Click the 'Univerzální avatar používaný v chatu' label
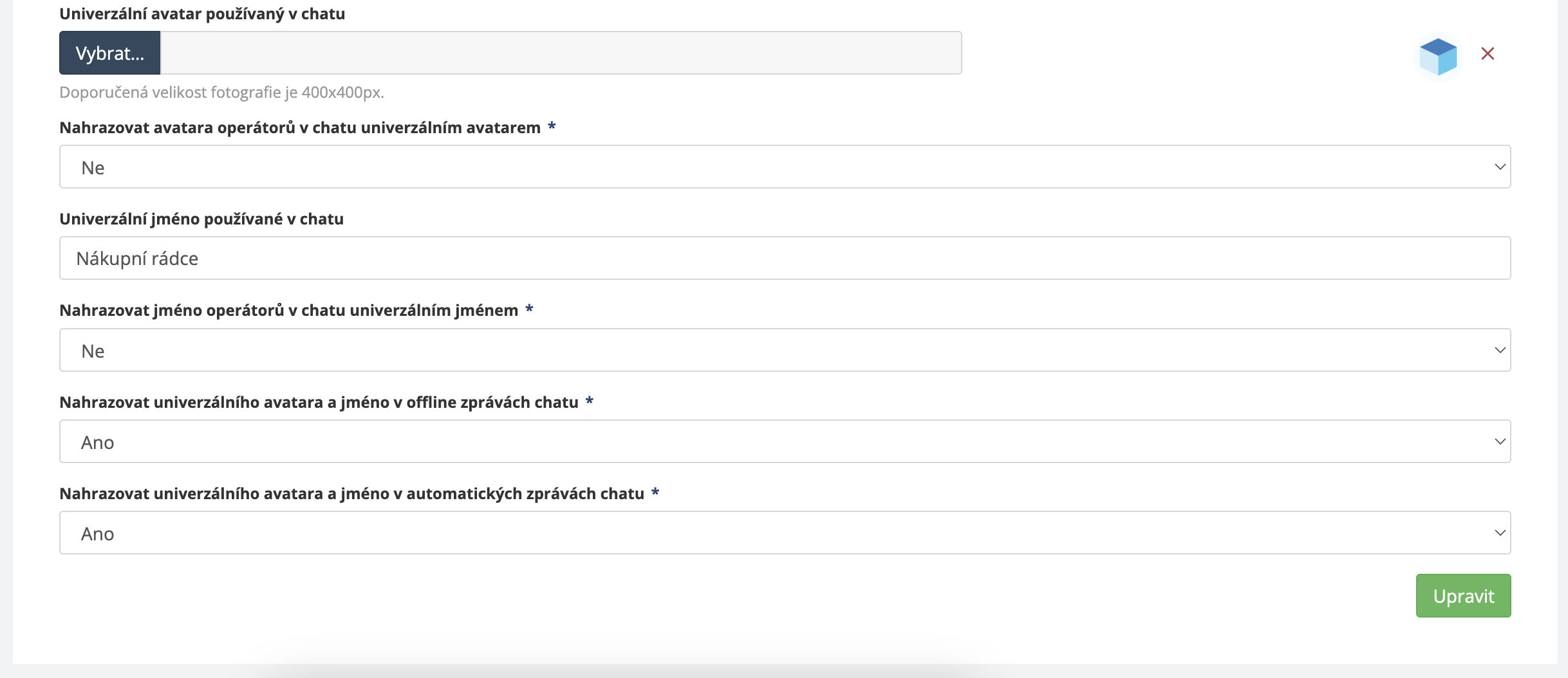Viewport: 1568px width, 678px height. coord(202,14)
